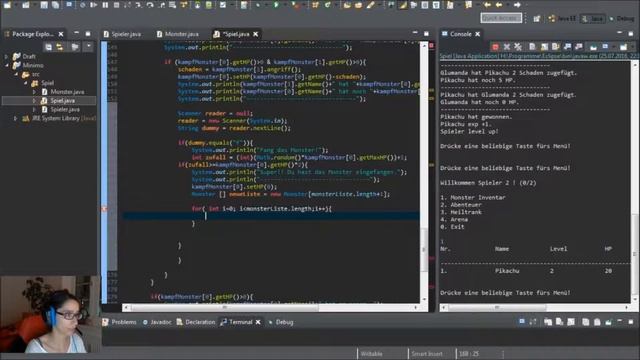The width and height of the screenshot is (640, 360).
Task: Click the Search (flashlight) toolbar icon
Action: [x=370, y=5]
